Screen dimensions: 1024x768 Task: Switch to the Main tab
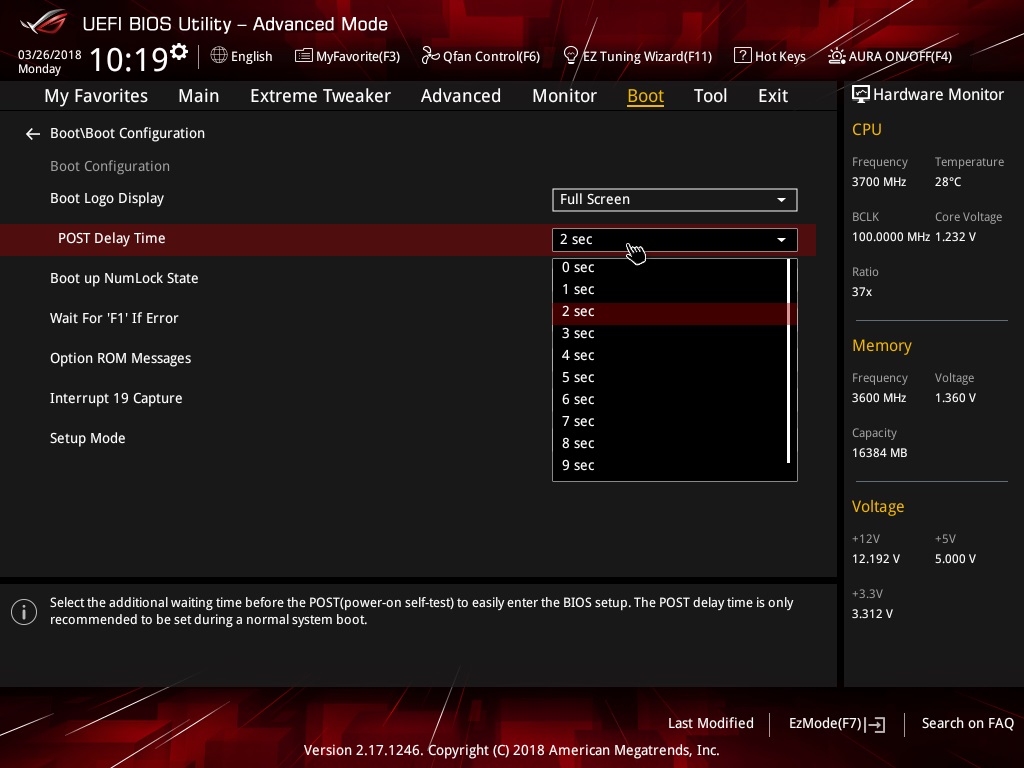[x=199, y=96]
